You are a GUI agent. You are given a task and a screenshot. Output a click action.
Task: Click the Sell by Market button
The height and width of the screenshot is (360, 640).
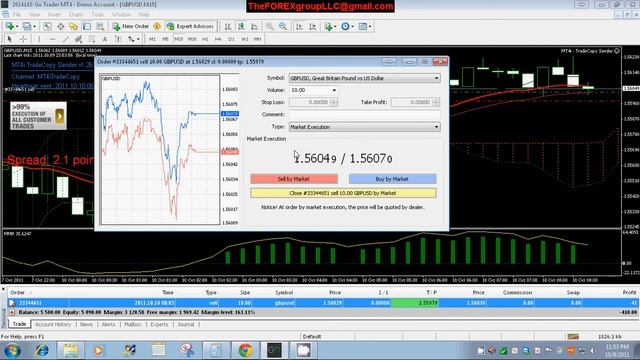tap(294, 179)
